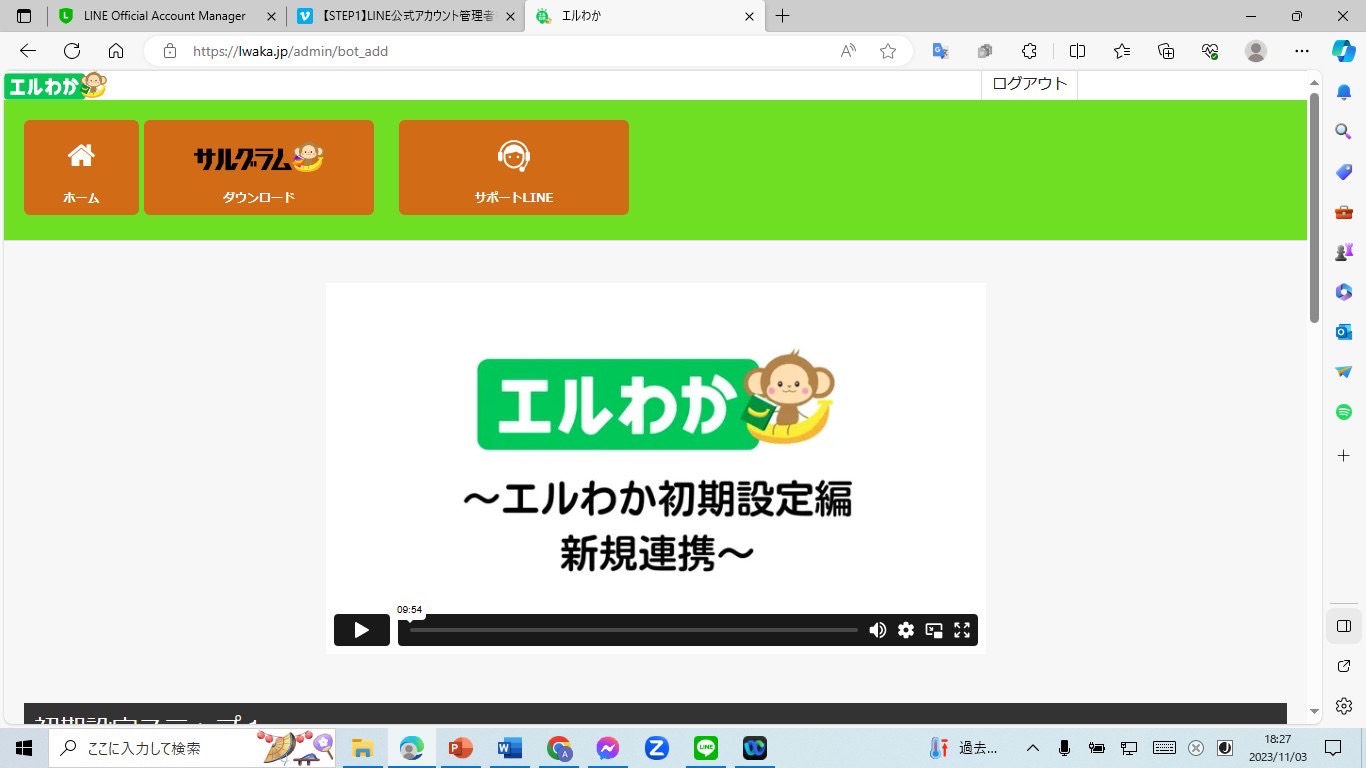Open sidebar Shopping tag icon
Image resolution: width=1366 pixels, height=768 pixels.
tap(1344, 172)
